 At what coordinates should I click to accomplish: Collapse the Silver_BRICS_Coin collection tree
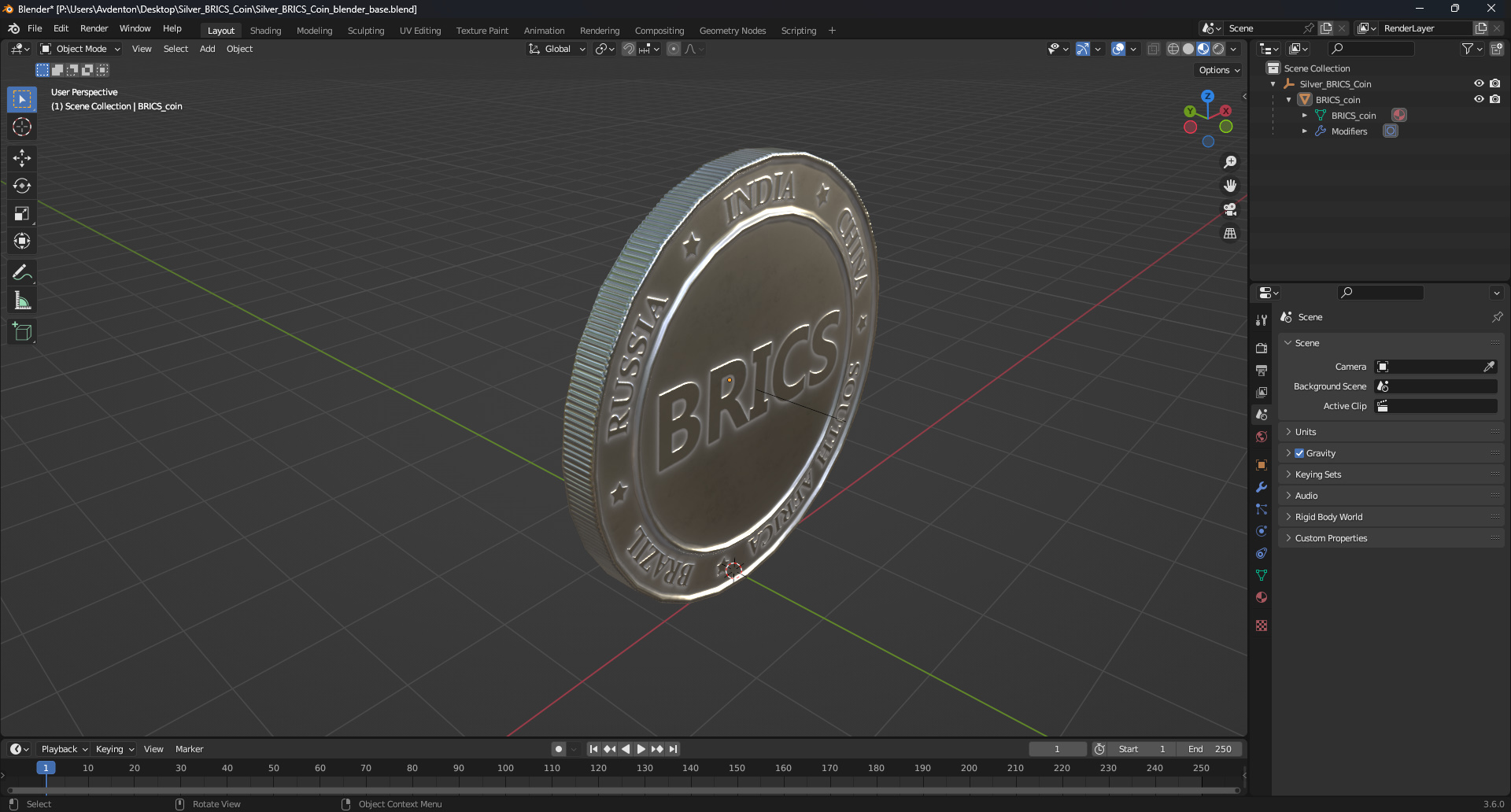pyautogui.click(x=1273, y=84)
